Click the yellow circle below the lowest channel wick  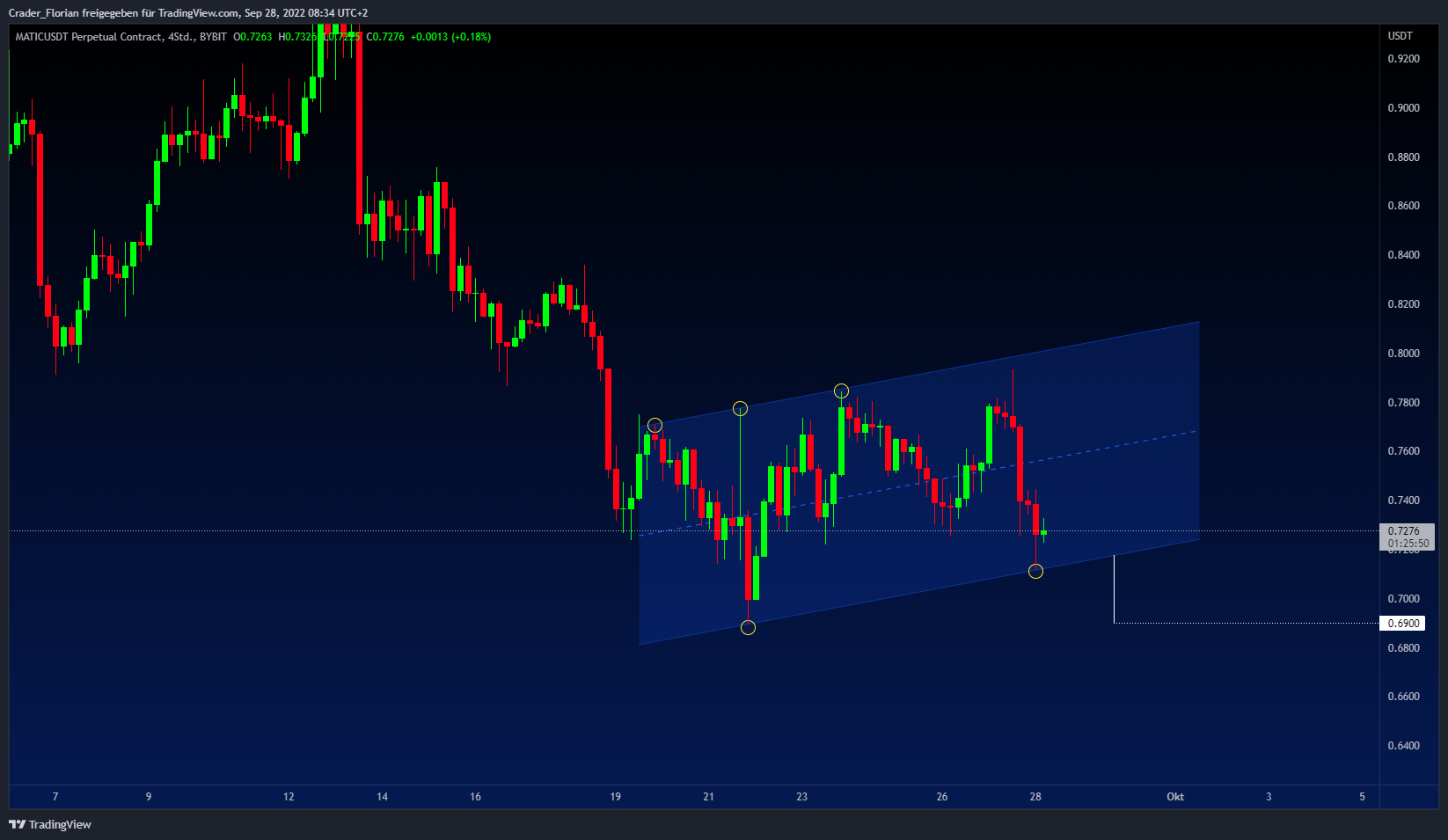[x=748, y=627]
